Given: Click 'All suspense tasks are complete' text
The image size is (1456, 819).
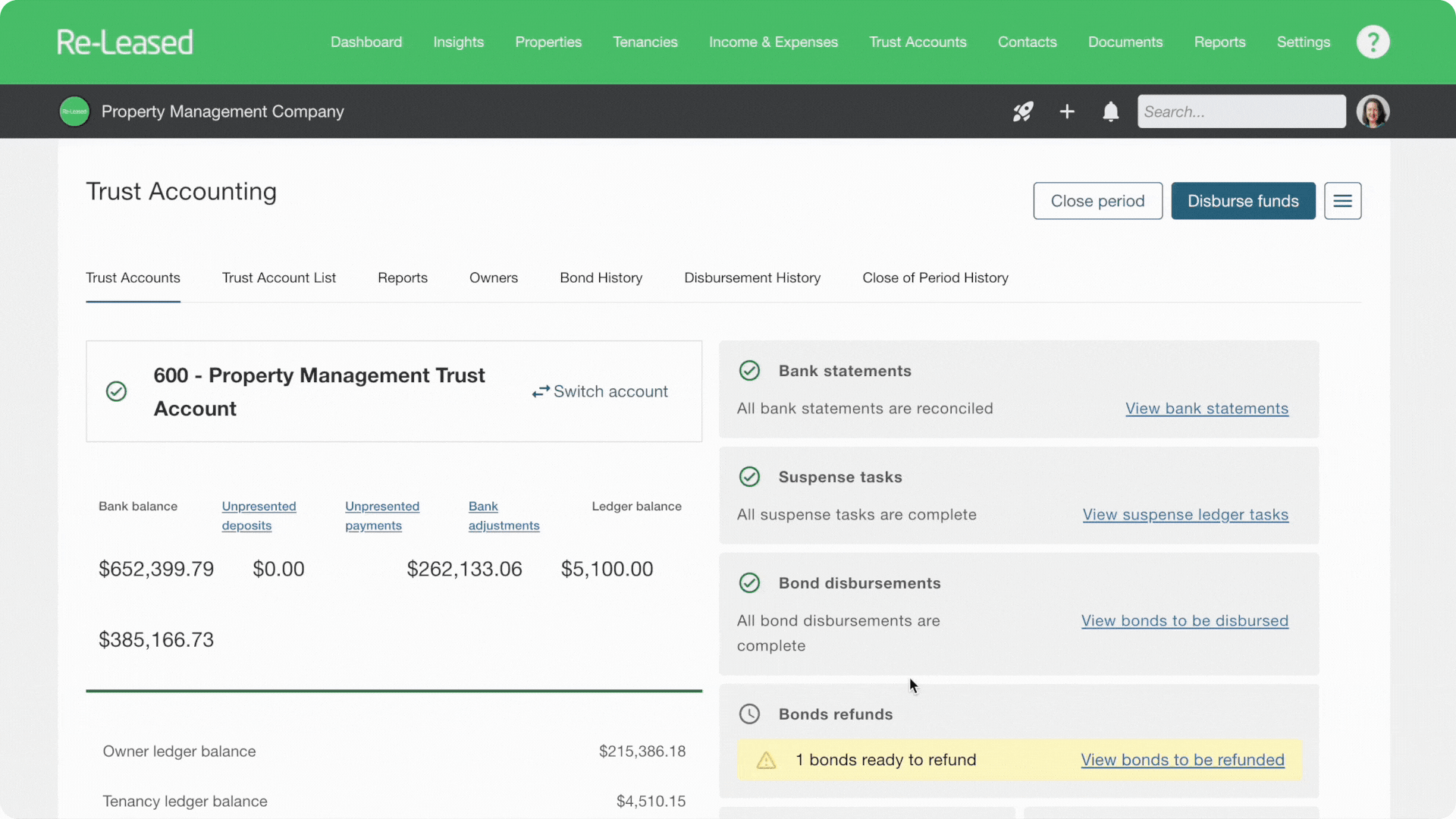Looking at the screenshot, I should (x=856, y=515).
